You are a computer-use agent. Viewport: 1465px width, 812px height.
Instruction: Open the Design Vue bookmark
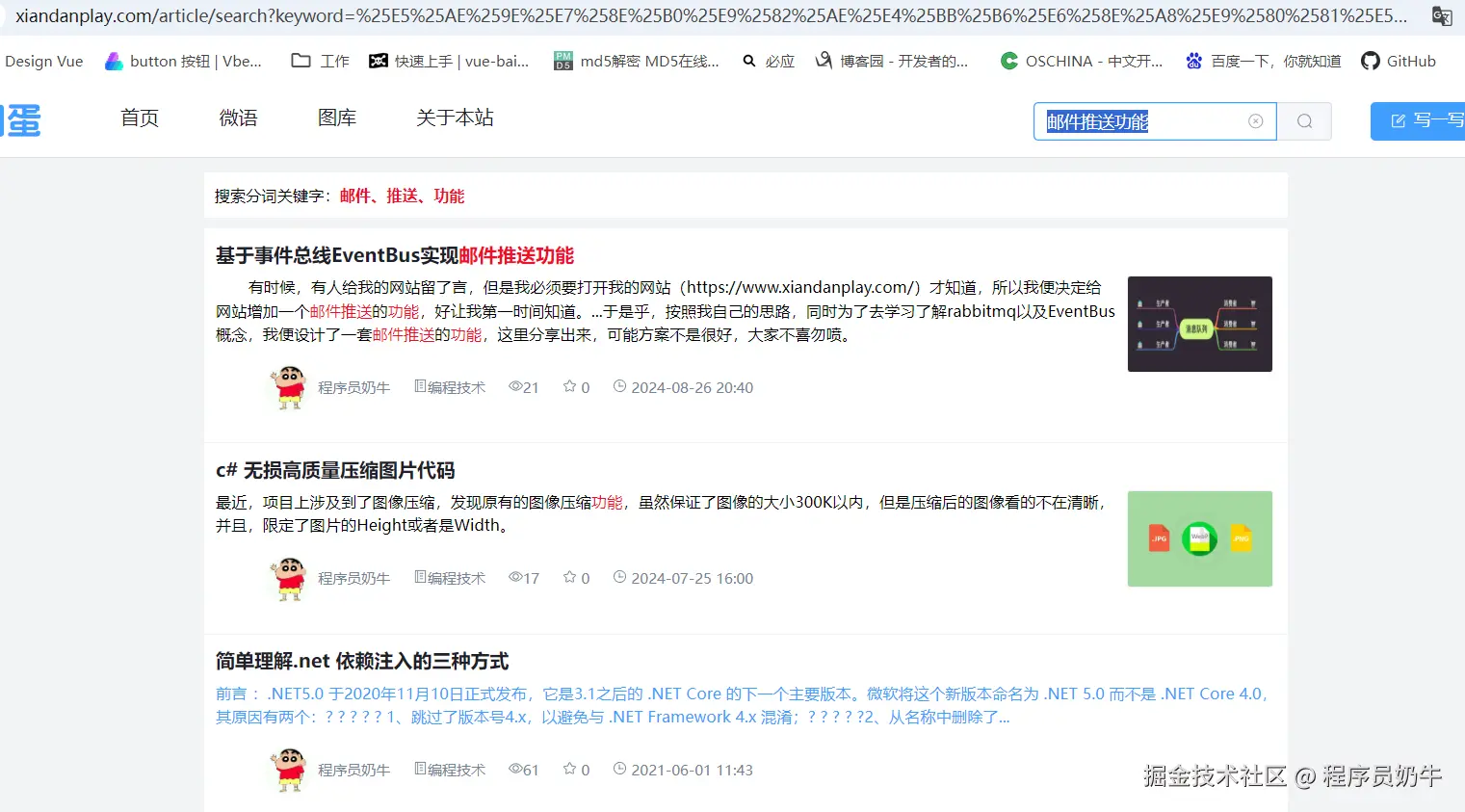pos(43,61)
